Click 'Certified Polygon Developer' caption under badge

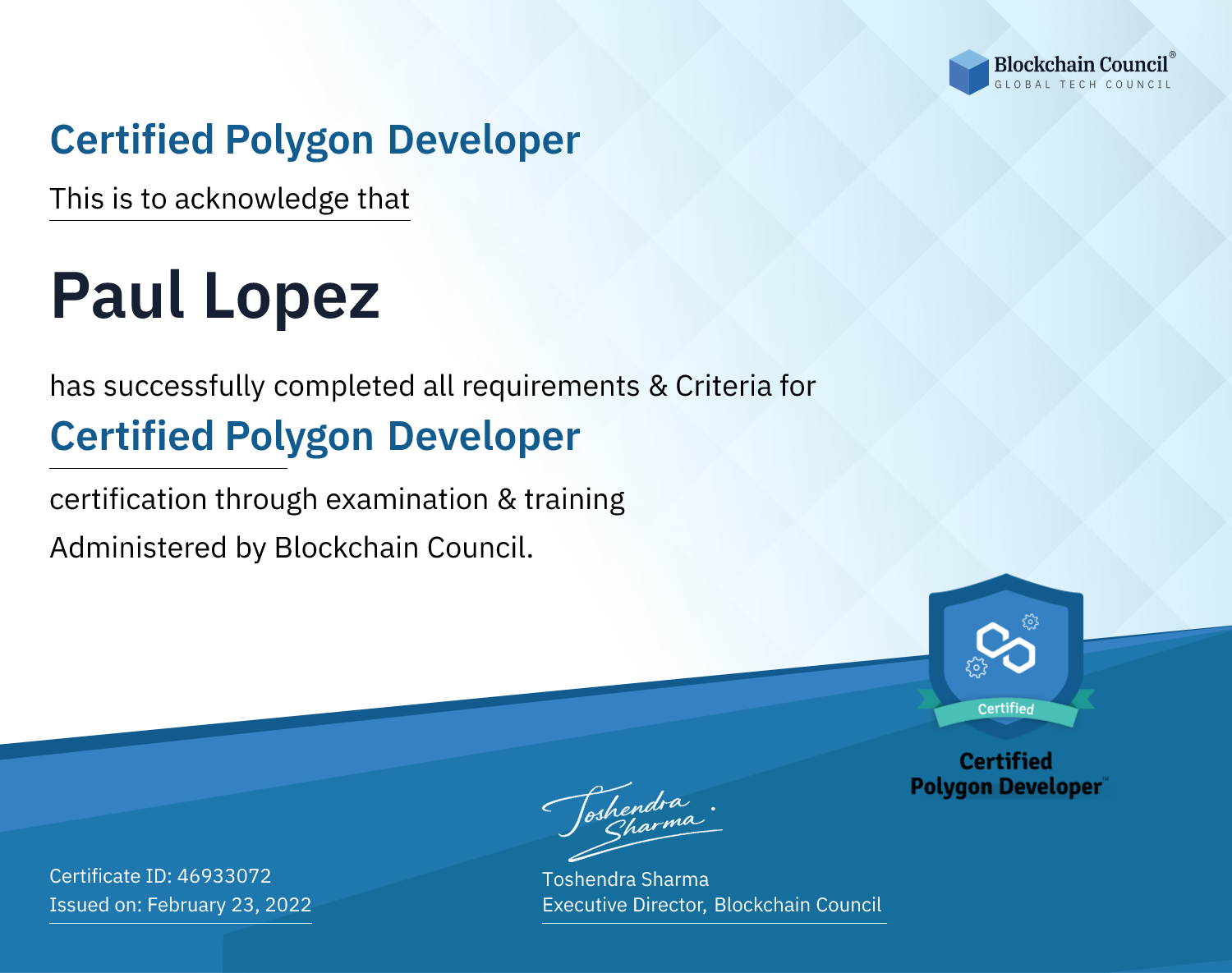pos(1009,774)
